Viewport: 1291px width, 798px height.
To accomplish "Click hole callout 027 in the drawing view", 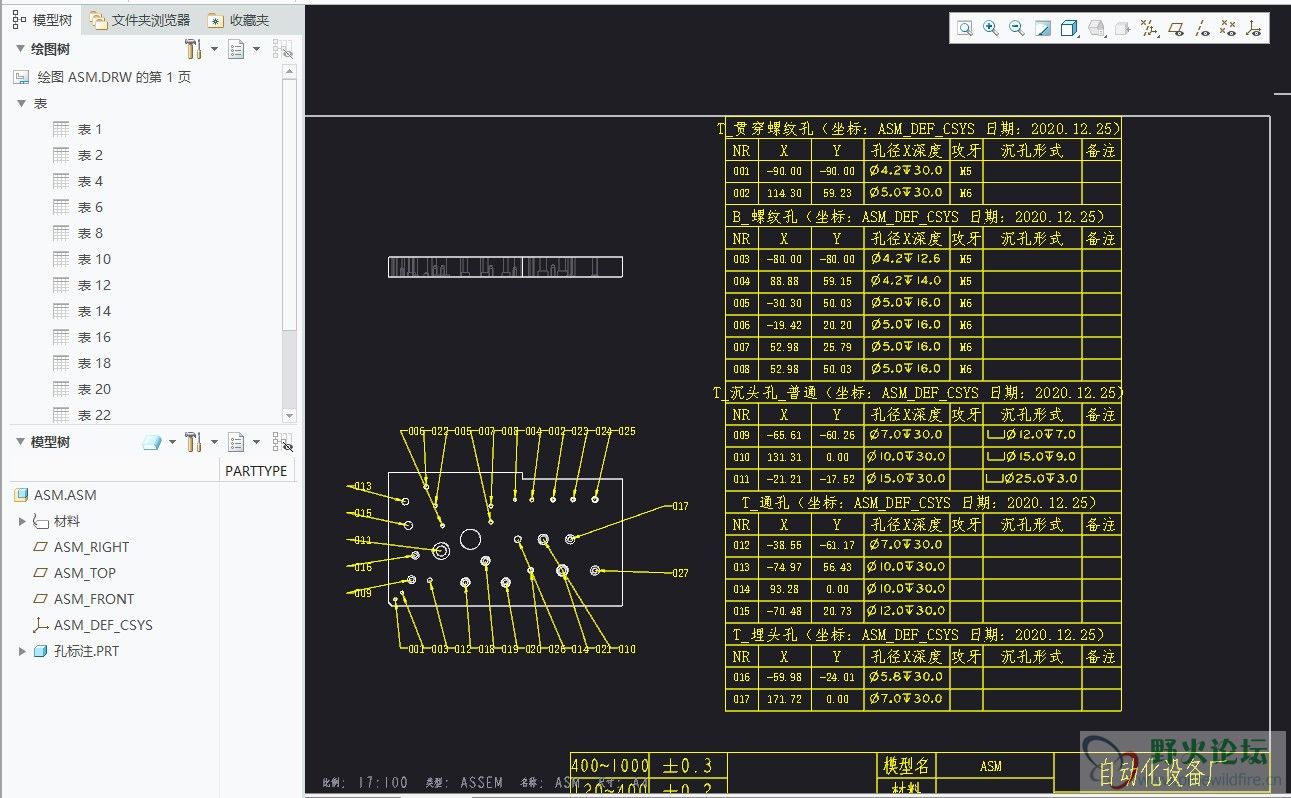I will click(680, 573).
